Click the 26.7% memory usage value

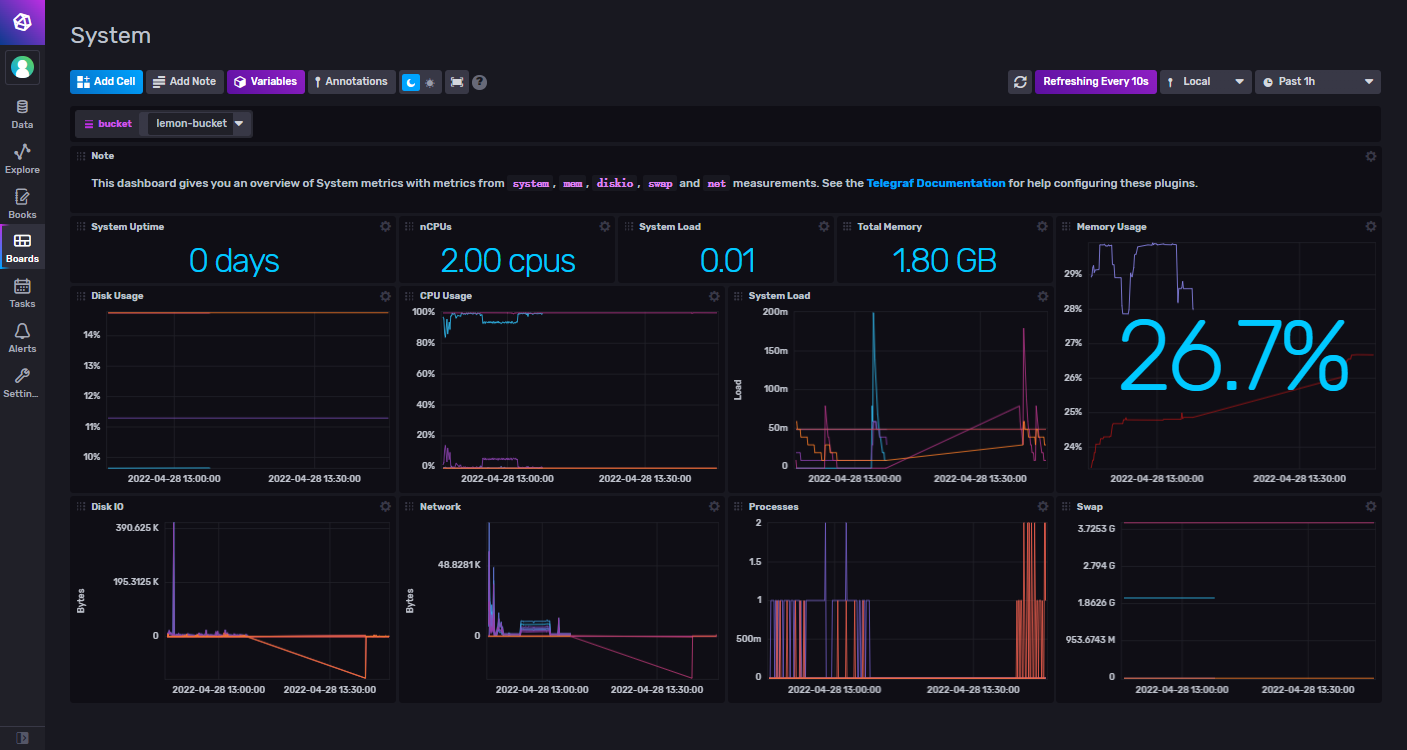pos(1234,354)
